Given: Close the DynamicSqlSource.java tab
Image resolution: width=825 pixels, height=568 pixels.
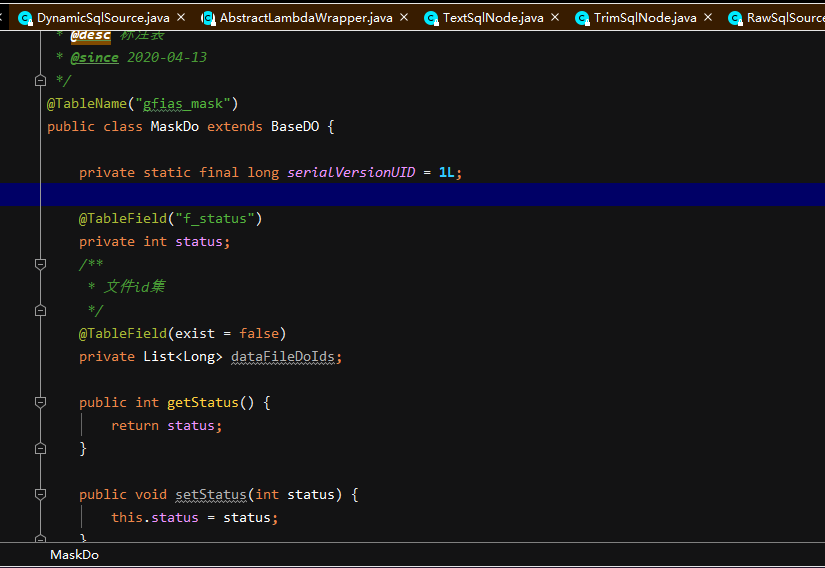Looking at the screenshot, I should click(x=181, y=18).
